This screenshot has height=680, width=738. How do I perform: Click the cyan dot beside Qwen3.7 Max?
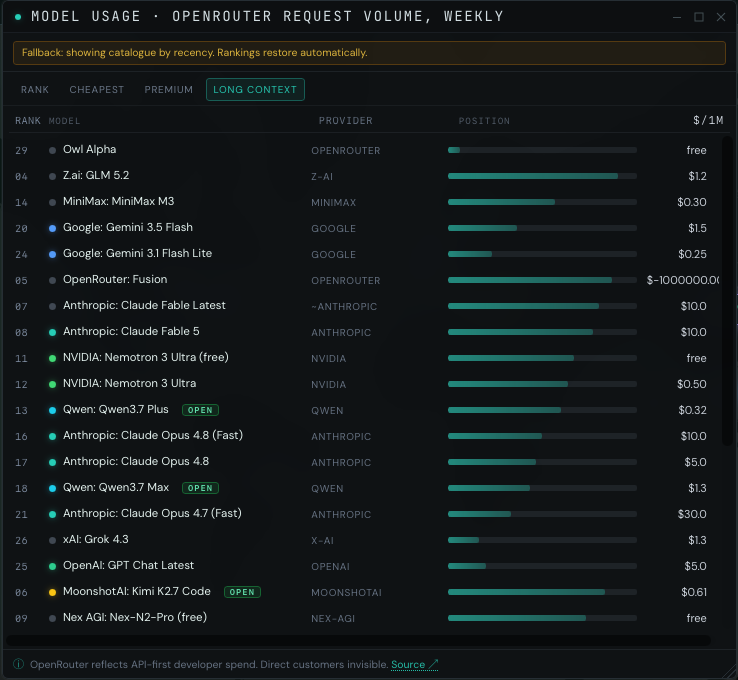[x=52, y=488]
